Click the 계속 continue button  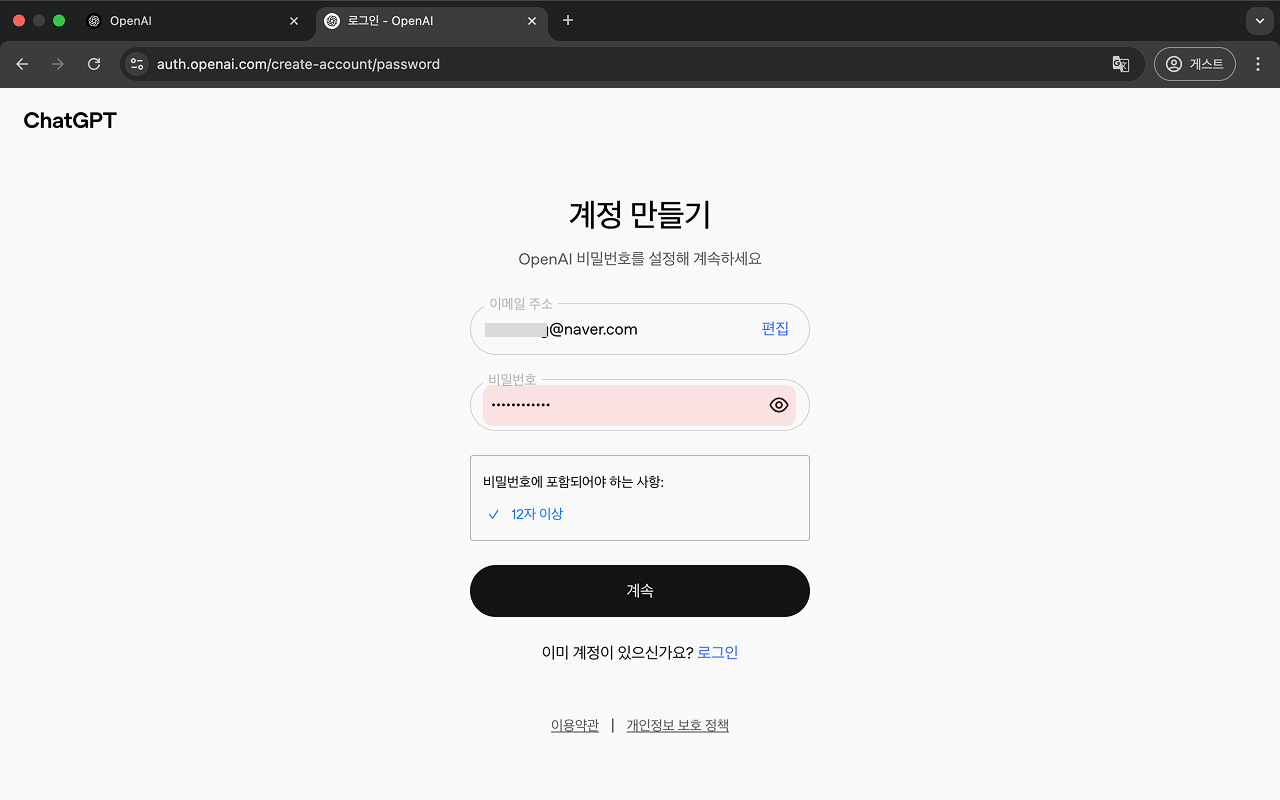pos(640,591)
